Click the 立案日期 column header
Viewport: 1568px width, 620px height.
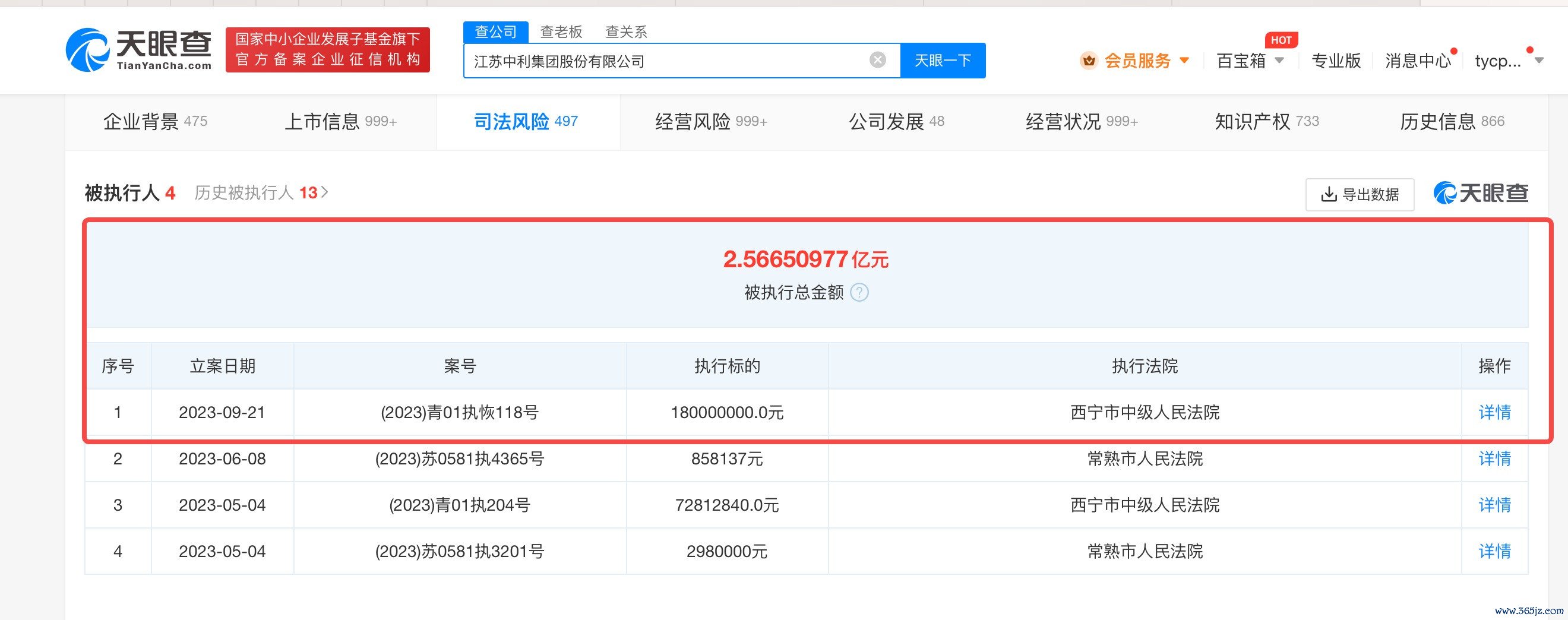point(223,366)
